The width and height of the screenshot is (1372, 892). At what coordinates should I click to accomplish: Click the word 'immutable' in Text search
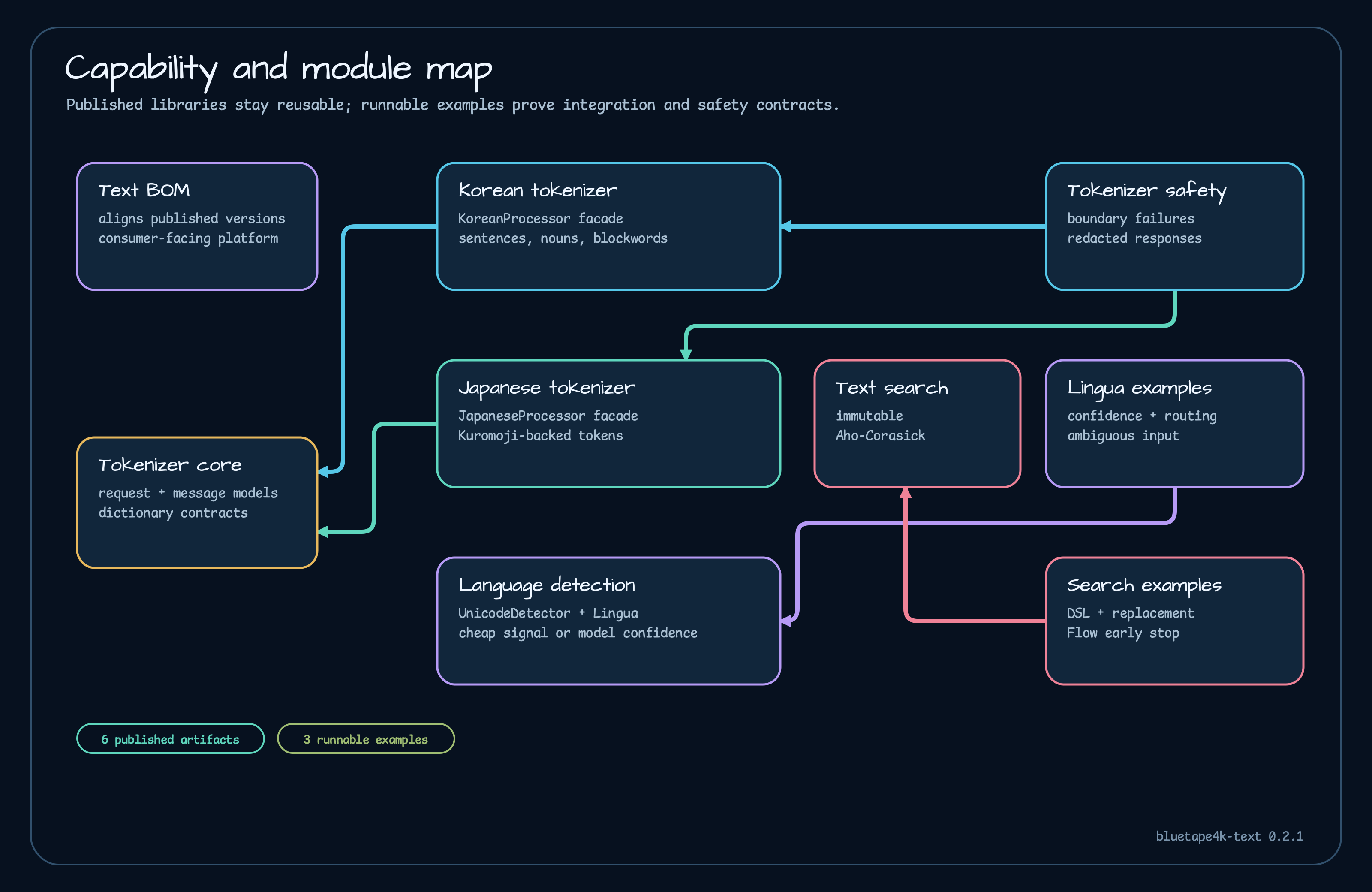(x=870, y=416)
